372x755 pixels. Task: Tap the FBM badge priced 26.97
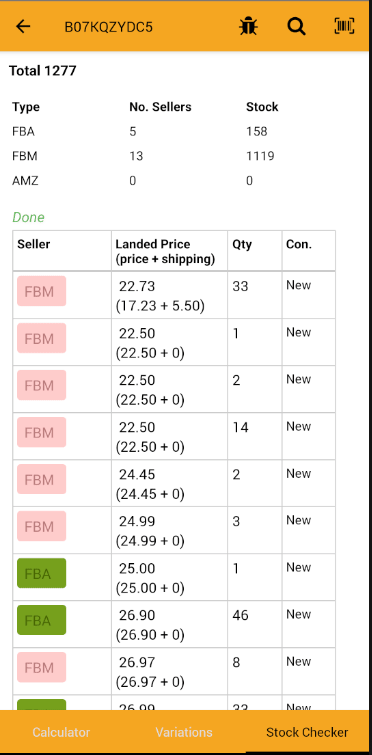tap(41, 667)
